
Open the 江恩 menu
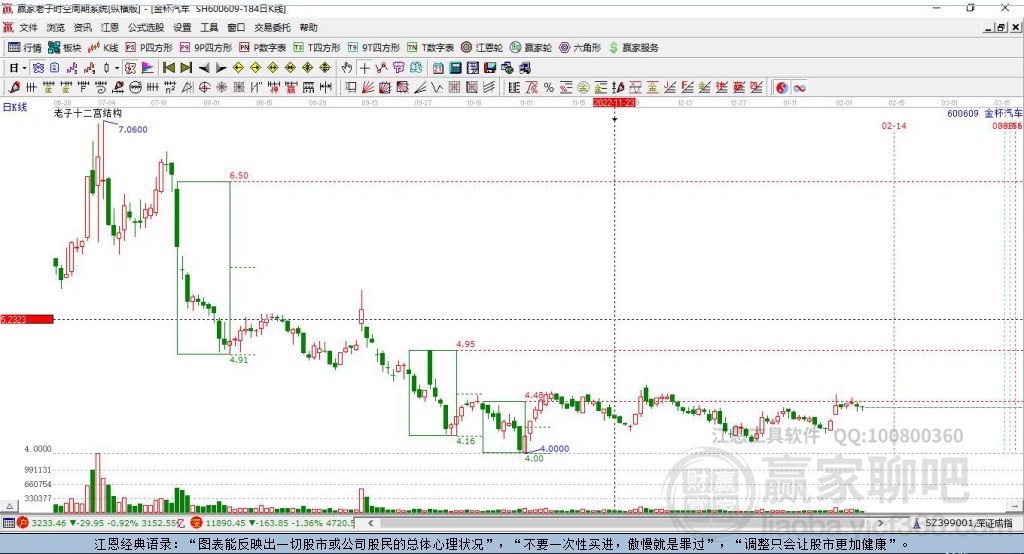(x=110, y=27)
